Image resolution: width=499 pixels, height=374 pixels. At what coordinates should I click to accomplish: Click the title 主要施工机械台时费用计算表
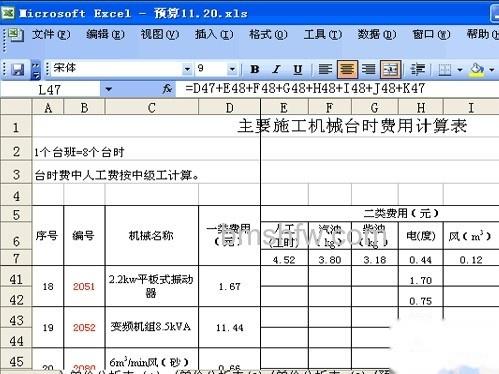pos(352,126)
